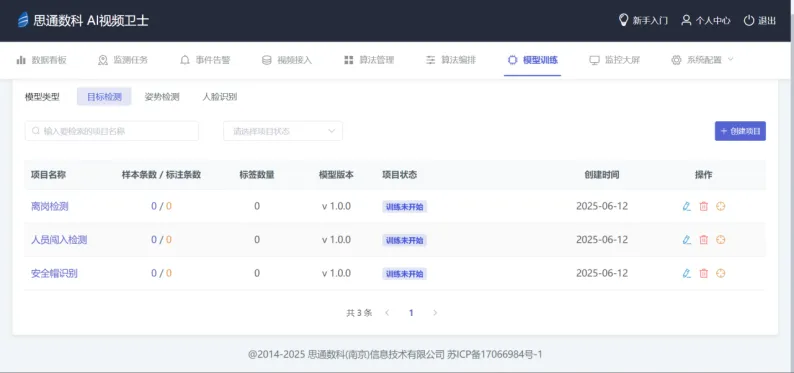Image resolution: width=794 pixels, height=373 pixels.
Task: Click 训练未开始 status of 安全帽识别
Action: click(405, 273)
